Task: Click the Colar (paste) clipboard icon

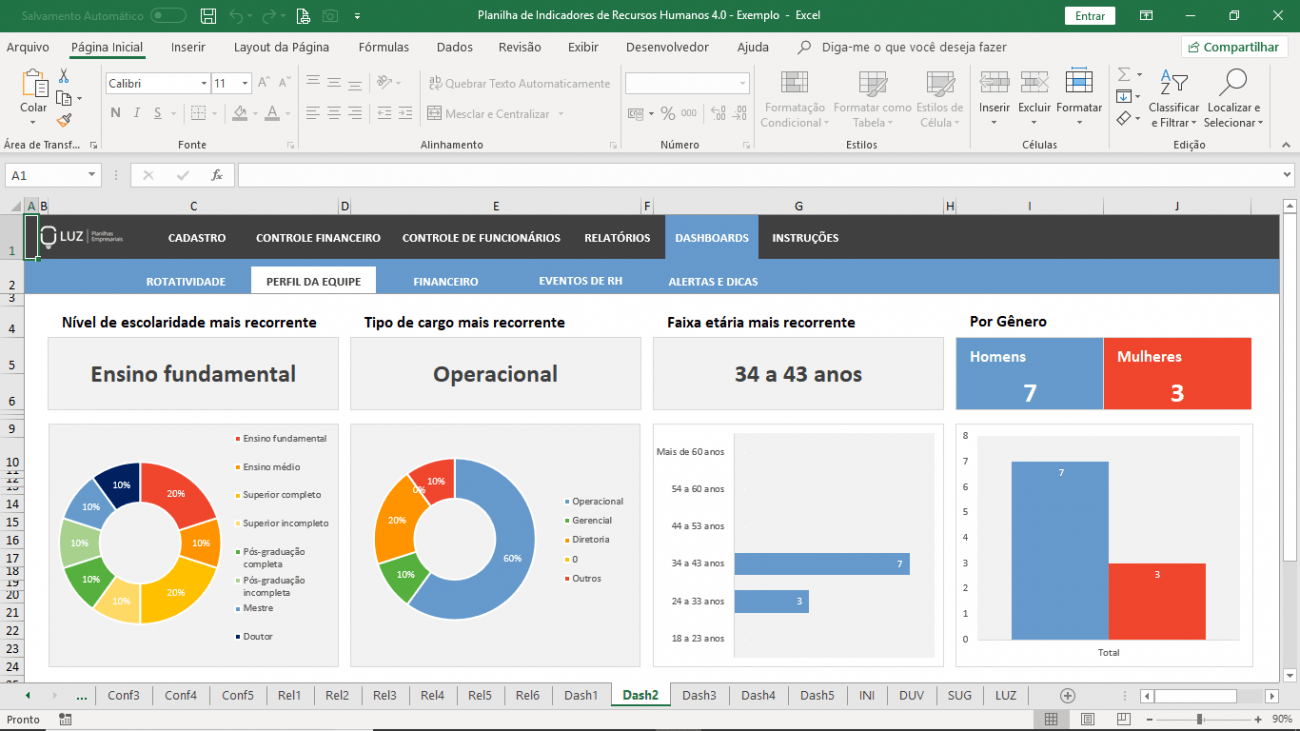Action: 34,84
